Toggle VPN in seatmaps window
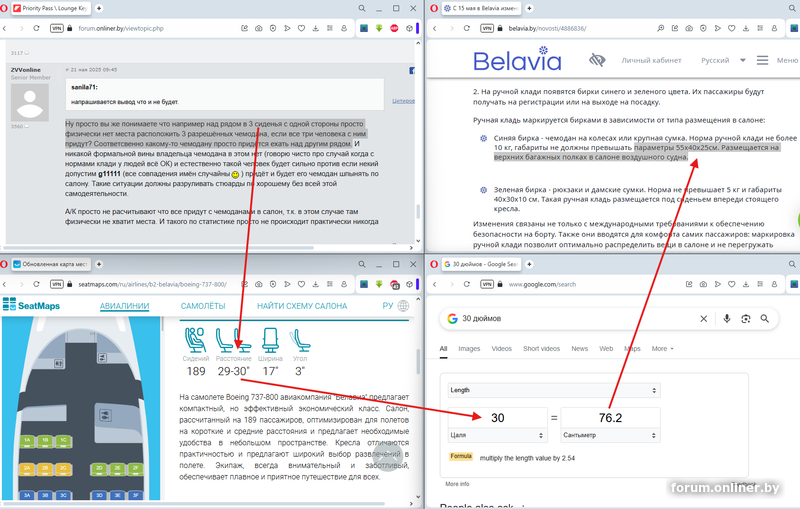The height and width of the screenshot is (509, 800). (57, 284)
